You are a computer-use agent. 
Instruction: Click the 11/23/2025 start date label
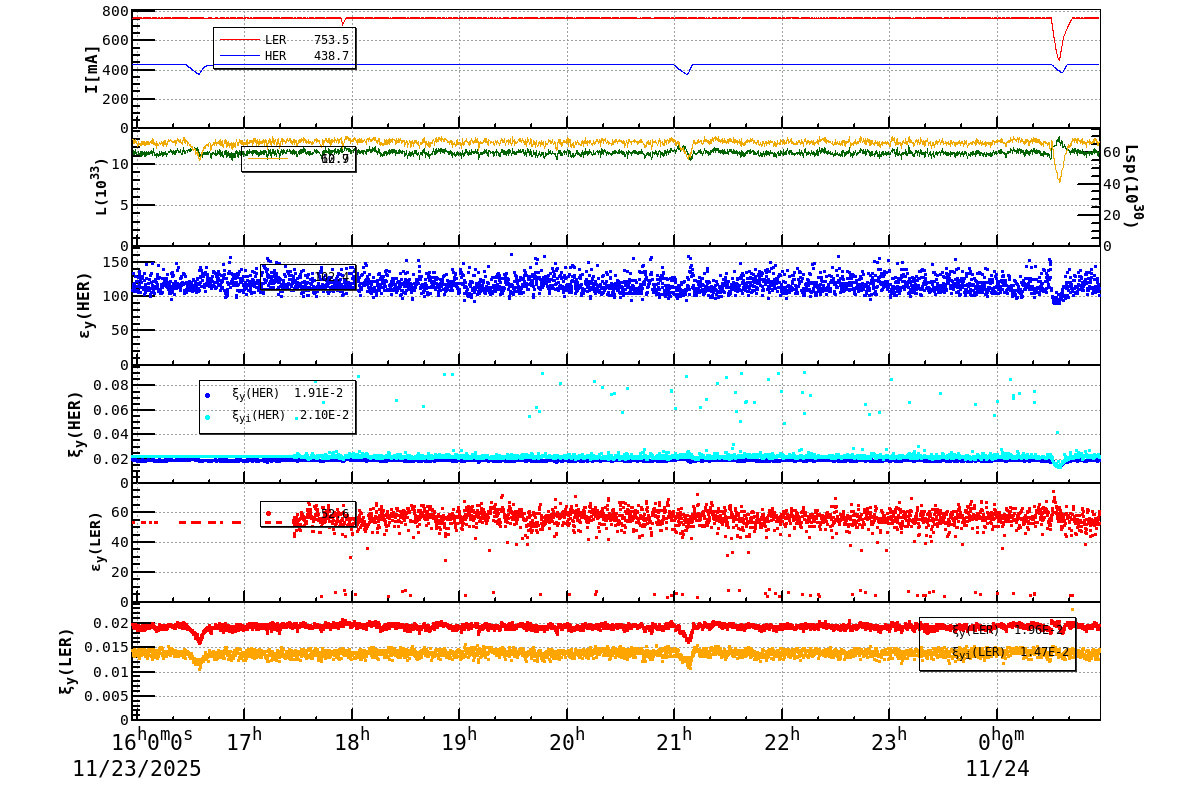pyautogui.click(x=137, y=769)
